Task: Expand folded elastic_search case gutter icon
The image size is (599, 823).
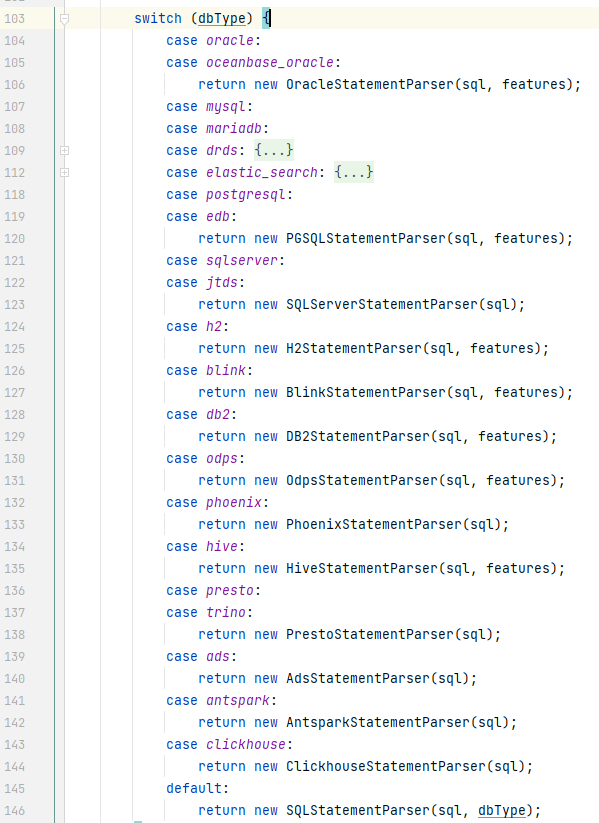Action: 64,173
